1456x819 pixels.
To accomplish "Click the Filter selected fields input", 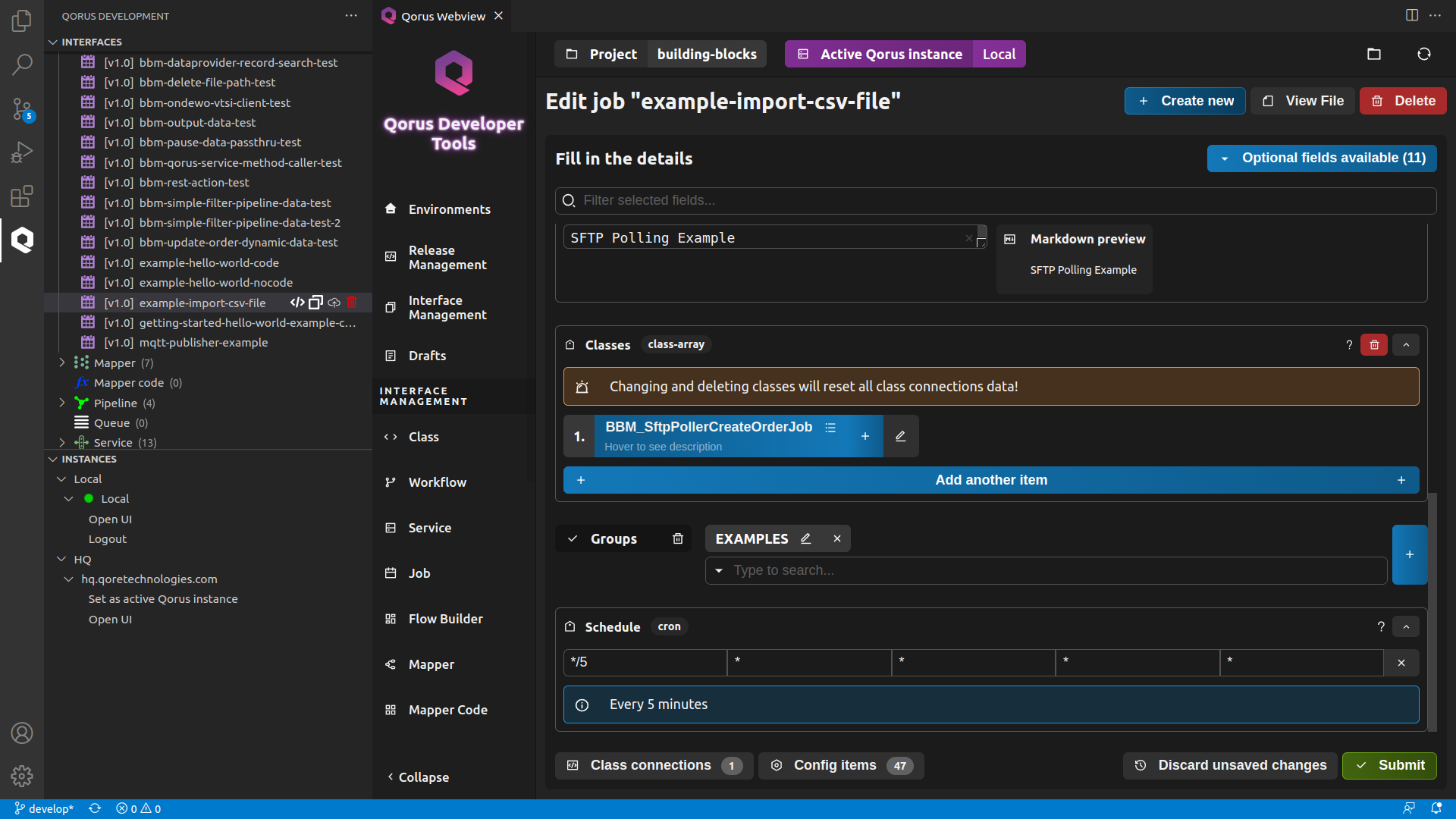I will pyautogui.click(x=996, y=200).
